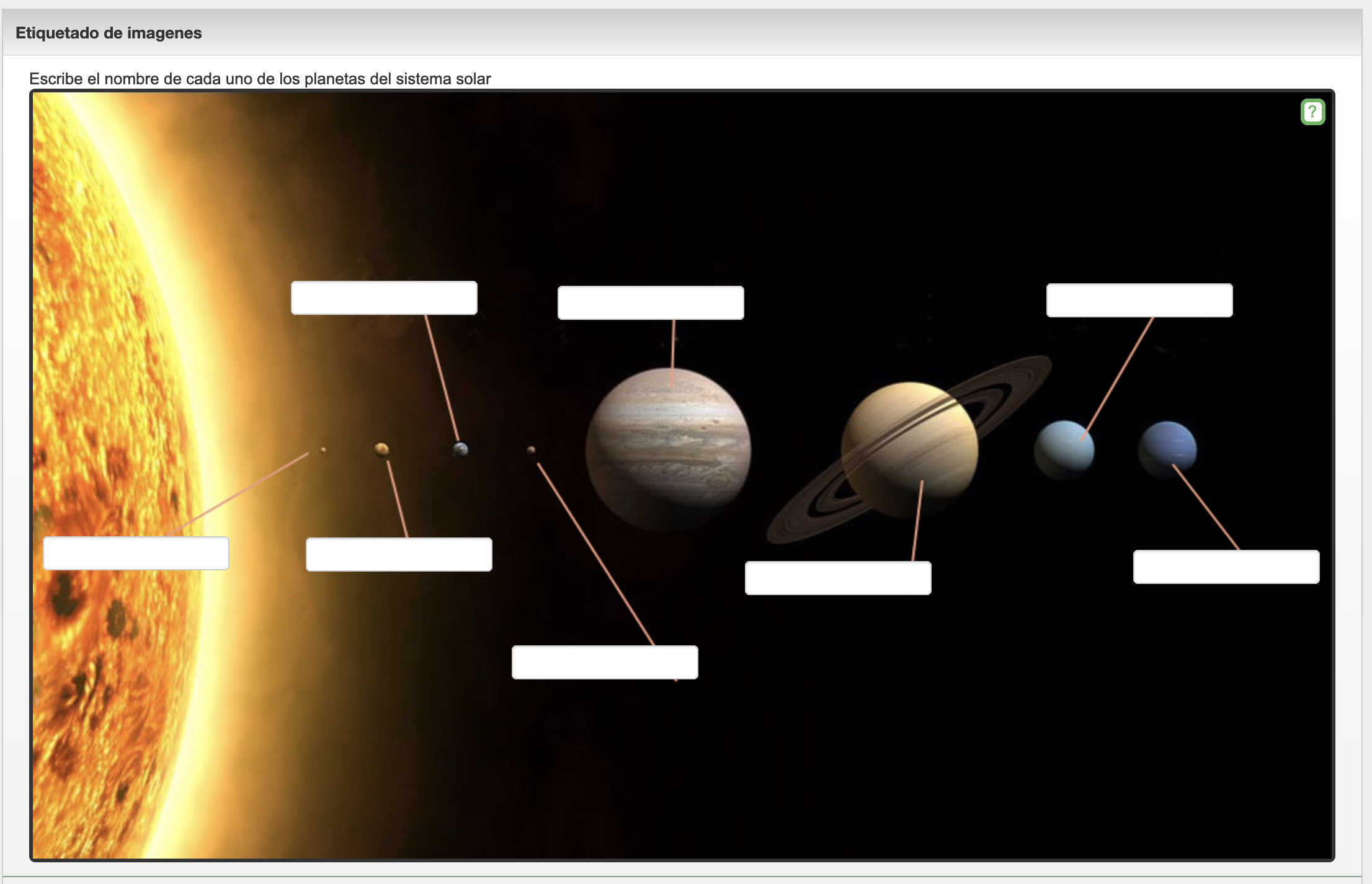1372x884 pixels.
Task: Click the dark blue Neptune planet
Action: pos(1167,449)
